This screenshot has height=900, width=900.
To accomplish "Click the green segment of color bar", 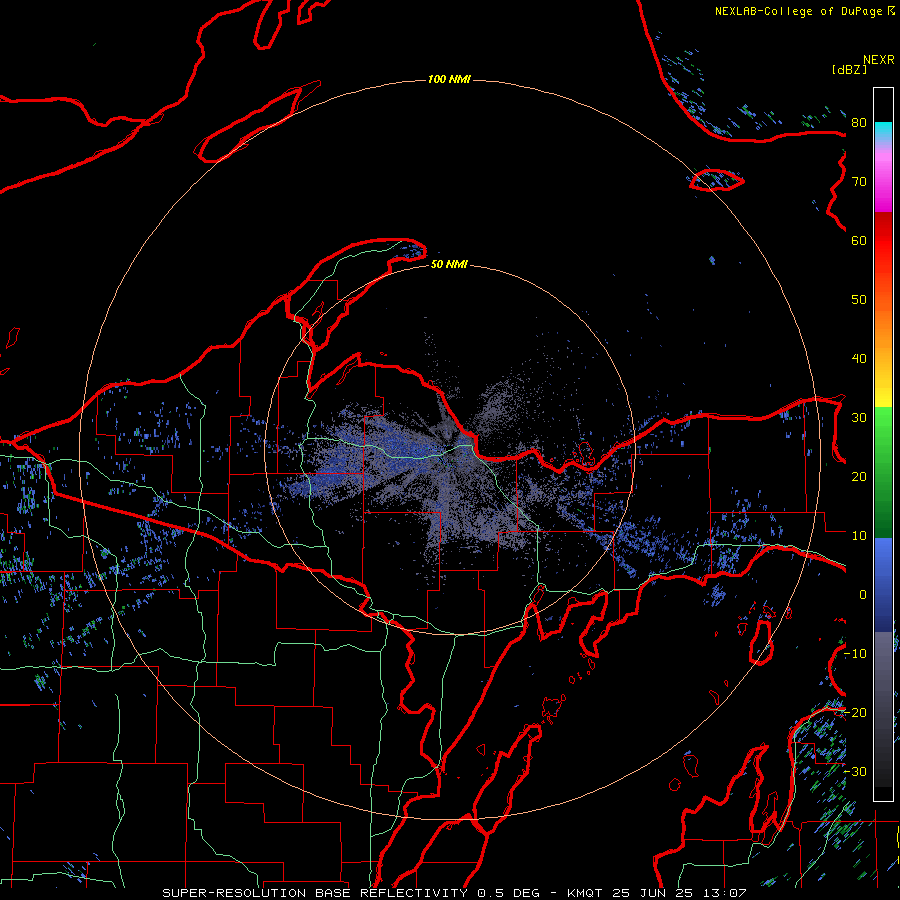I will pyautogui.click(x=883, y=472).
